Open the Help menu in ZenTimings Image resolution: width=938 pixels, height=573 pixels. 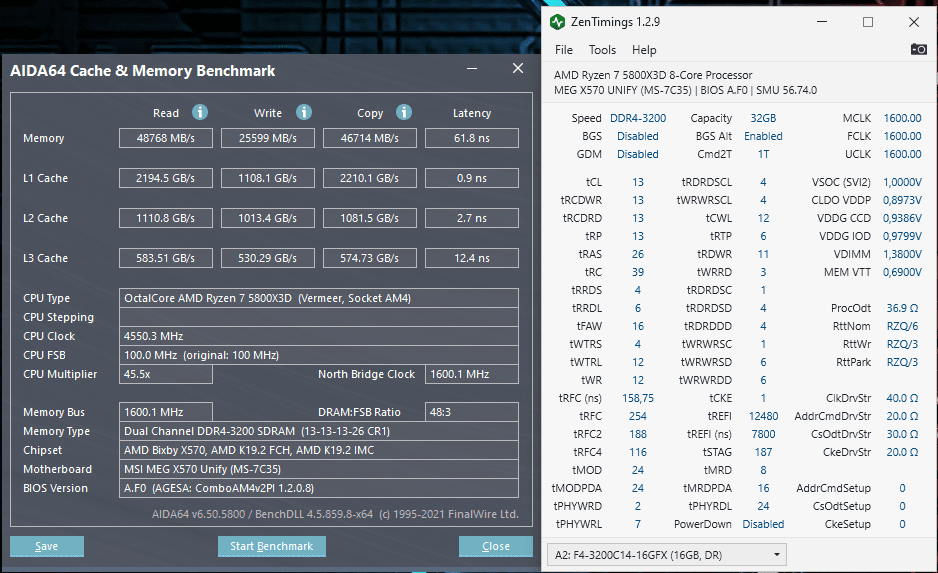click(644, 50)
